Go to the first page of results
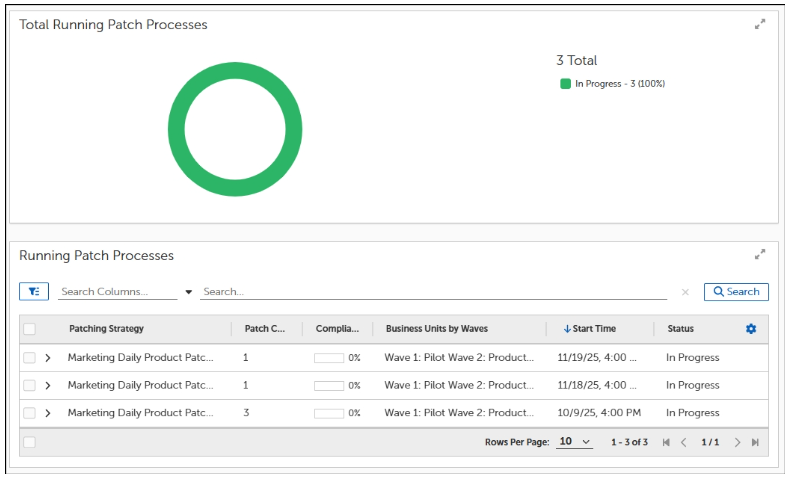 666,442
